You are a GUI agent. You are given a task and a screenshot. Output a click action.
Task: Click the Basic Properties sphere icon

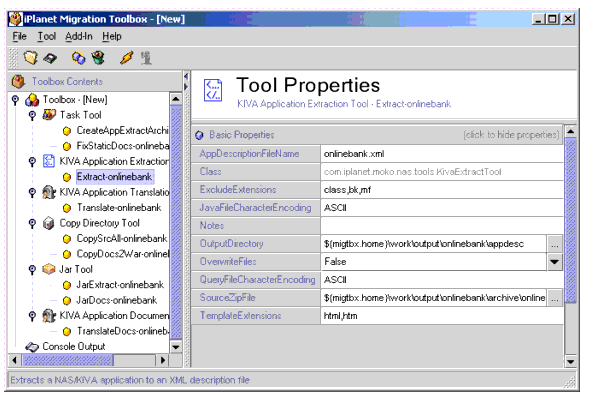coord(199,135)
